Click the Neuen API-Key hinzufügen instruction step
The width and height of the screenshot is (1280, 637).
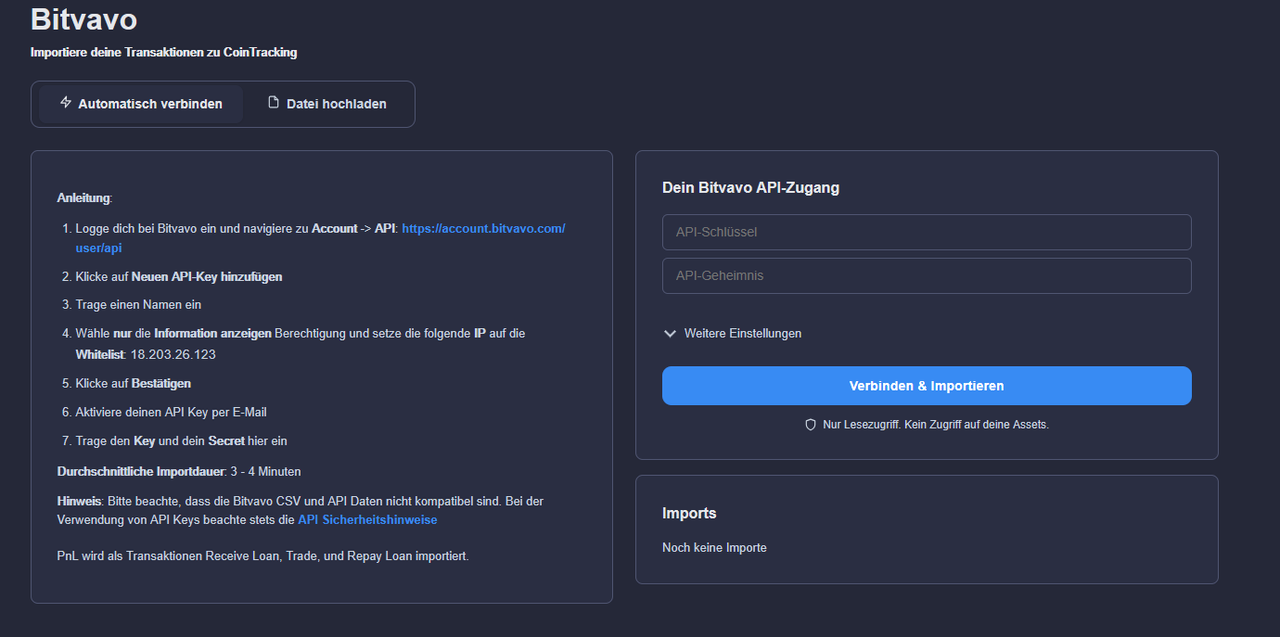pyautogui.click(x=179, y=277)
